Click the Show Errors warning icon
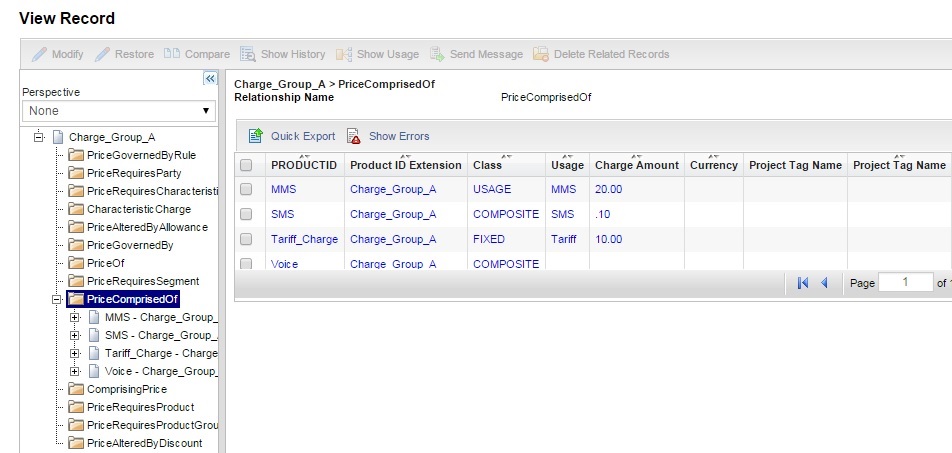952x453 pixels. pyautogui.click(x=353, y=136)
